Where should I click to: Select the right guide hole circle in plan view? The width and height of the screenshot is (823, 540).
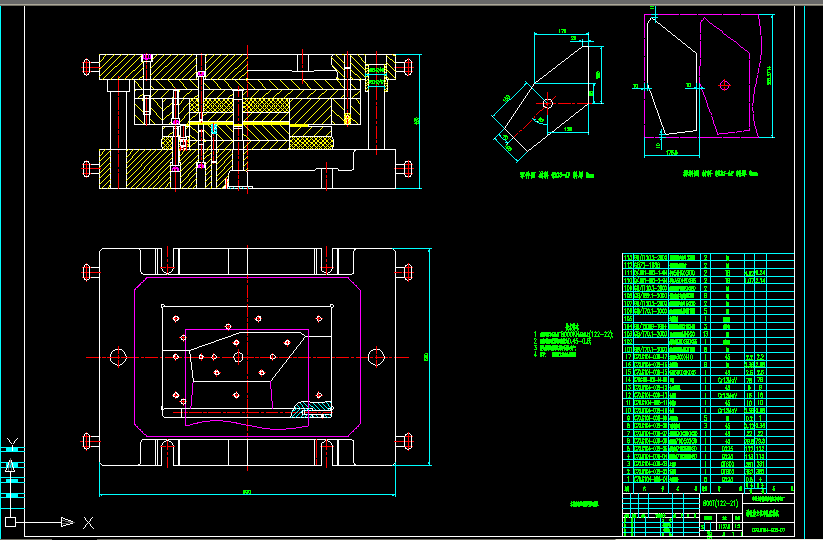(376, 356)
